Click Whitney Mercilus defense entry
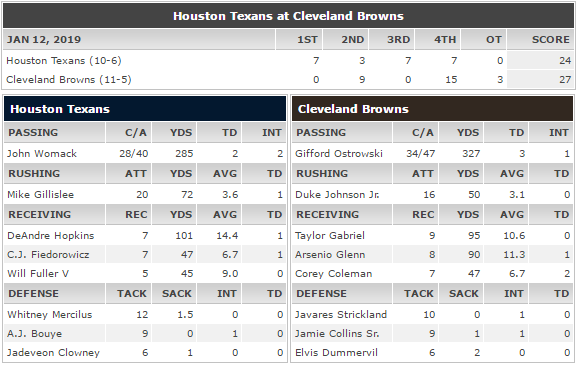 pos(49,314)
